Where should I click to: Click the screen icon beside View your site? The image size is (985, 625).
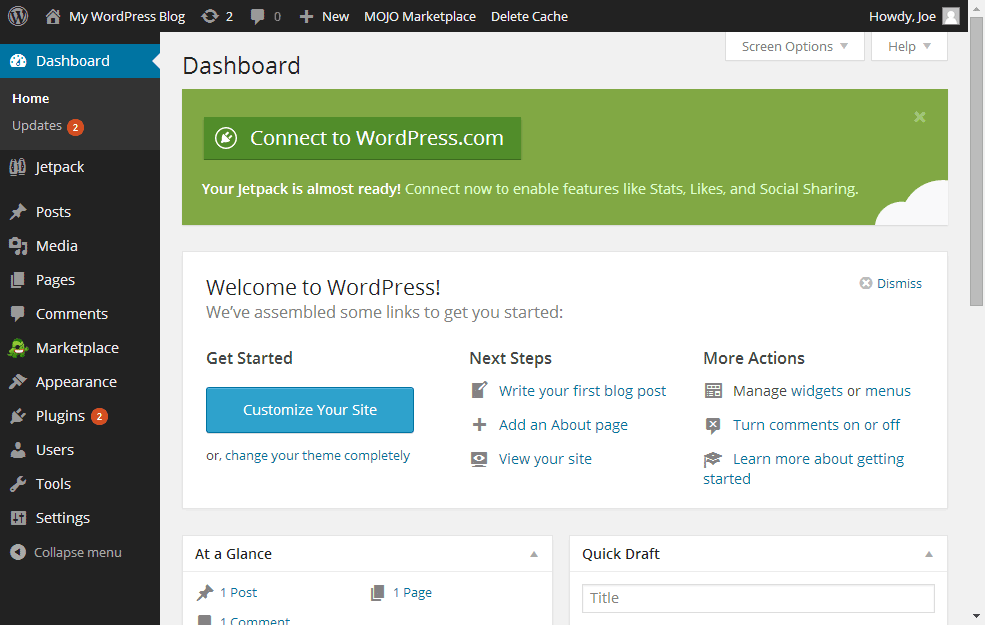tap(479, 459)
